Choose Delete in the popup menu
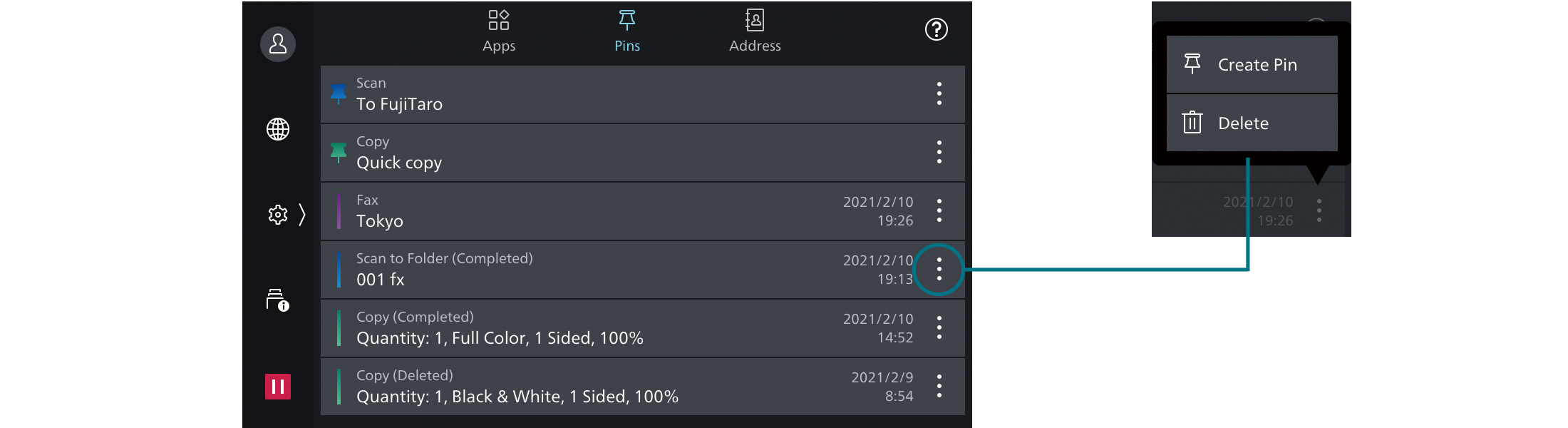 click(x=1252, y=123)
